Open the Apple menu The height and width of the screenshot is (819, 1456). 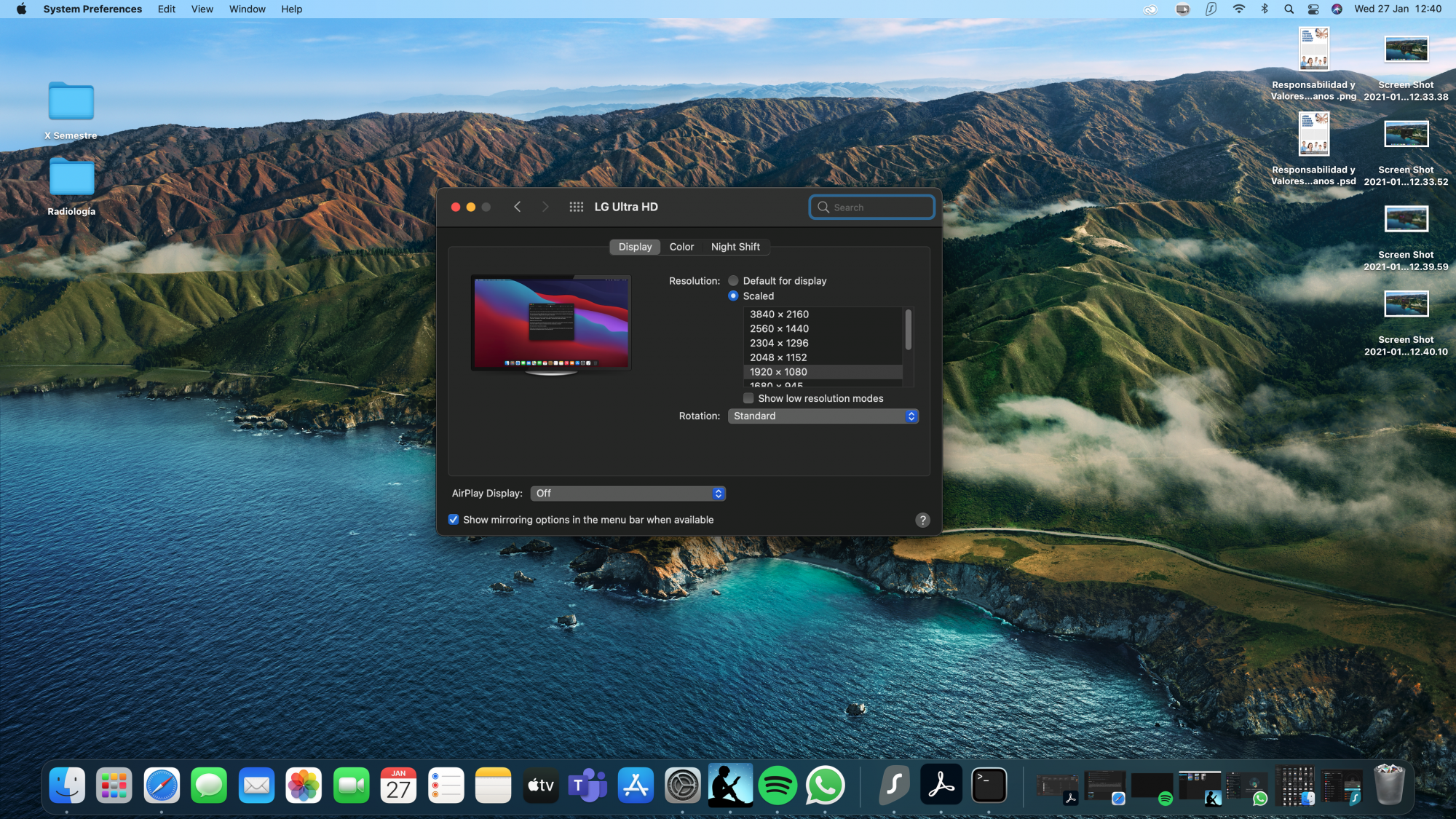pos(21,9)
